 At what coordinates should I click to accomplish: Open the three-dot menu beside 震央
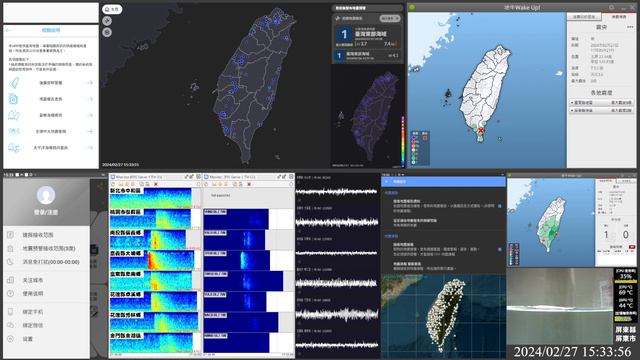coord(630,27)
